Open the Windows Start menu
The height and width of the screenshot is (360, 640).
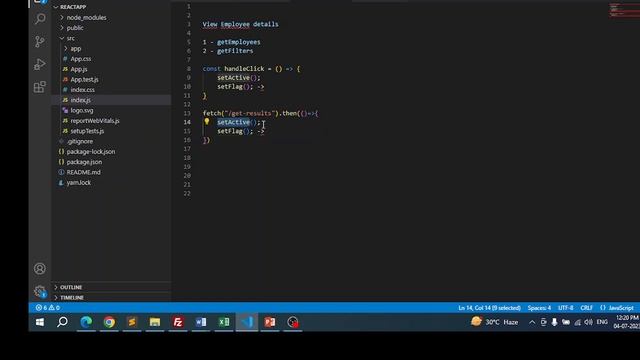(40, 322)
